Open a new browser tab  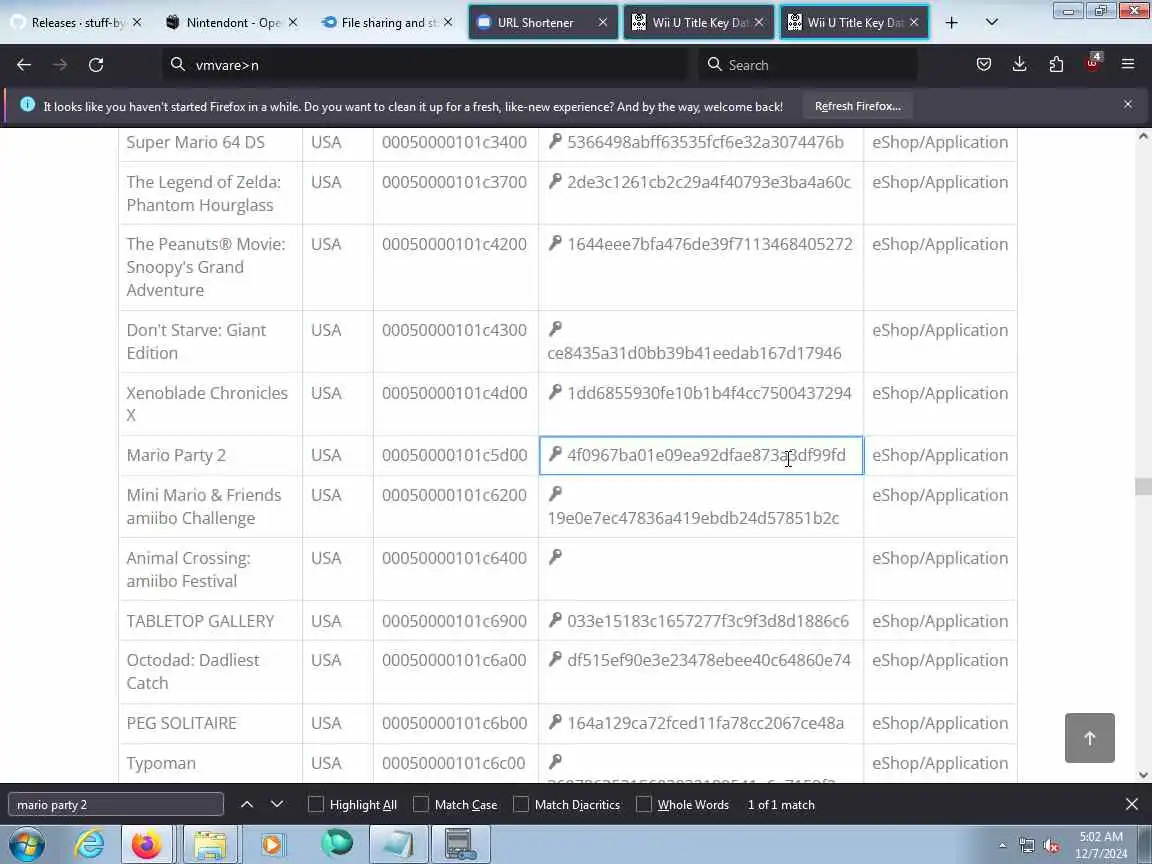tap(951, 23)
